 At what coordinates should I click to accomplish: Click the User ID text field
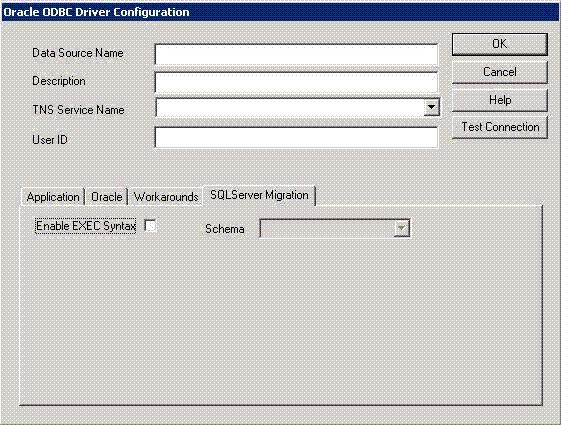pyautogui.click(x=296, y=137)
